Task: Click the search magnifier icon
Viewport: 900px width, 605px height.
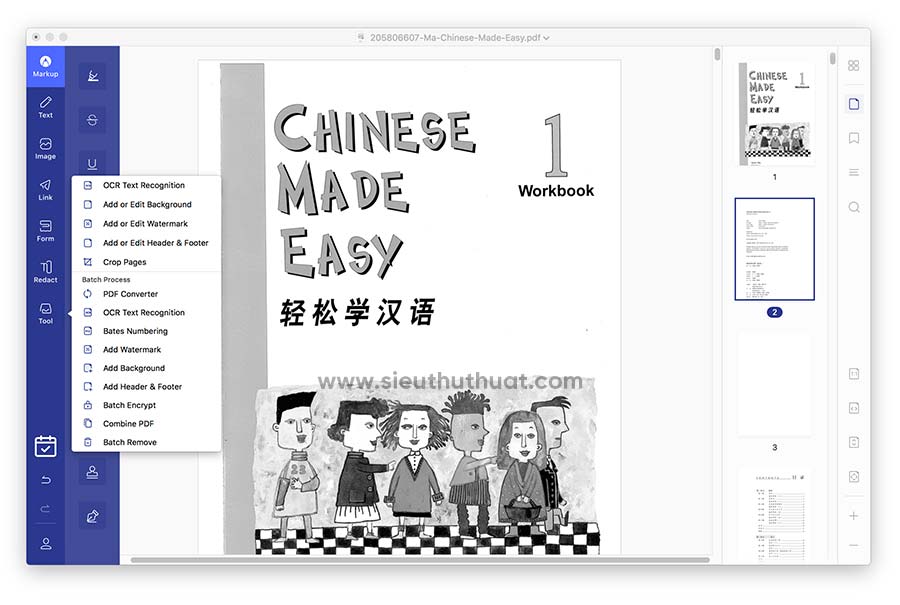Action: [854, 207]
